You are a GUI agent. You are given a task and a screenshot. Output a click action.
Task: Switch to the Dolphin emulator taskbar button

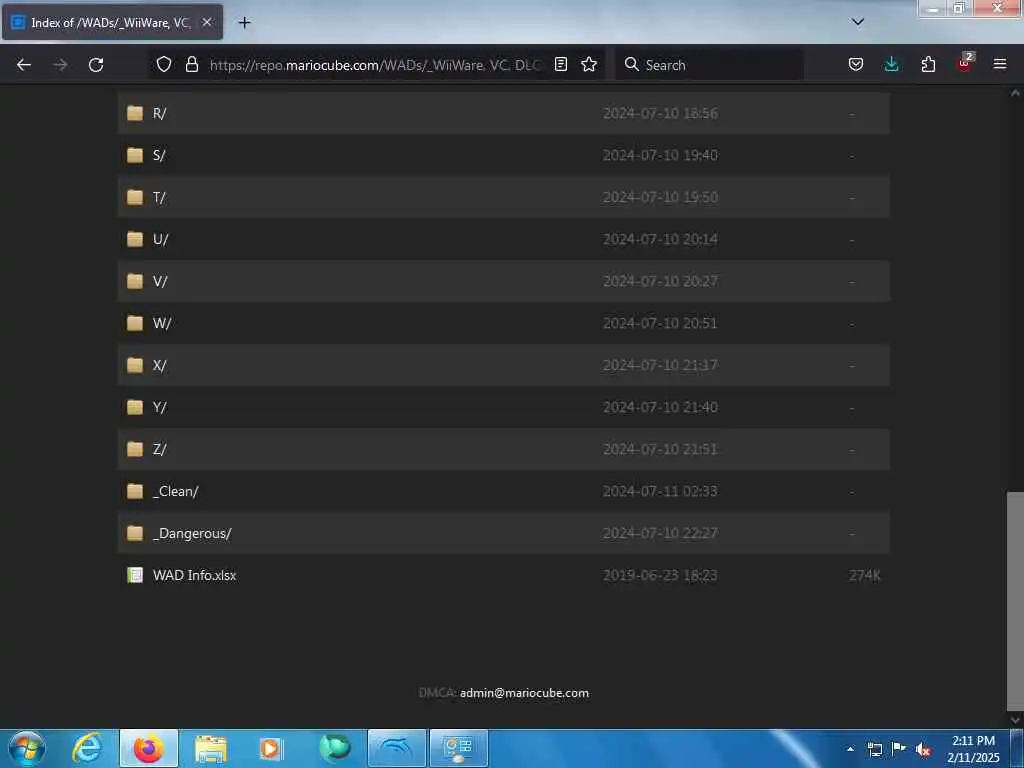(397, 748)
